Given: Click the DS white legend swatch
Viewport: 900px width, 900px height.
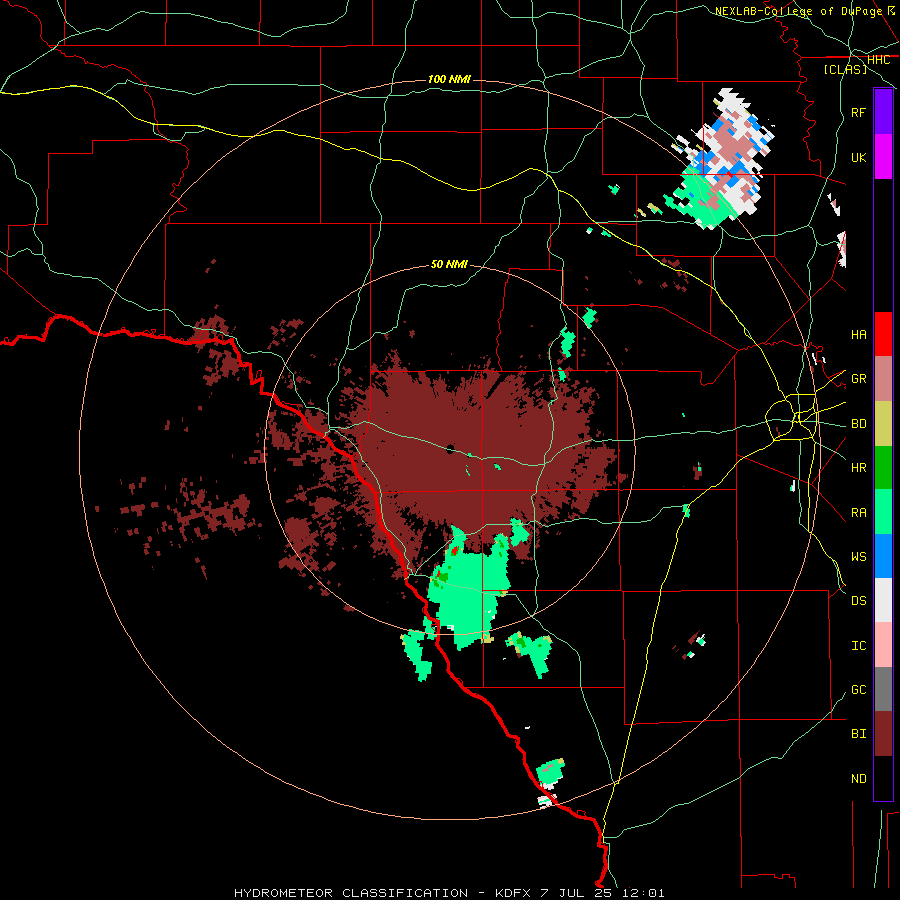Looking at the screenshot, I should point(883,600).
